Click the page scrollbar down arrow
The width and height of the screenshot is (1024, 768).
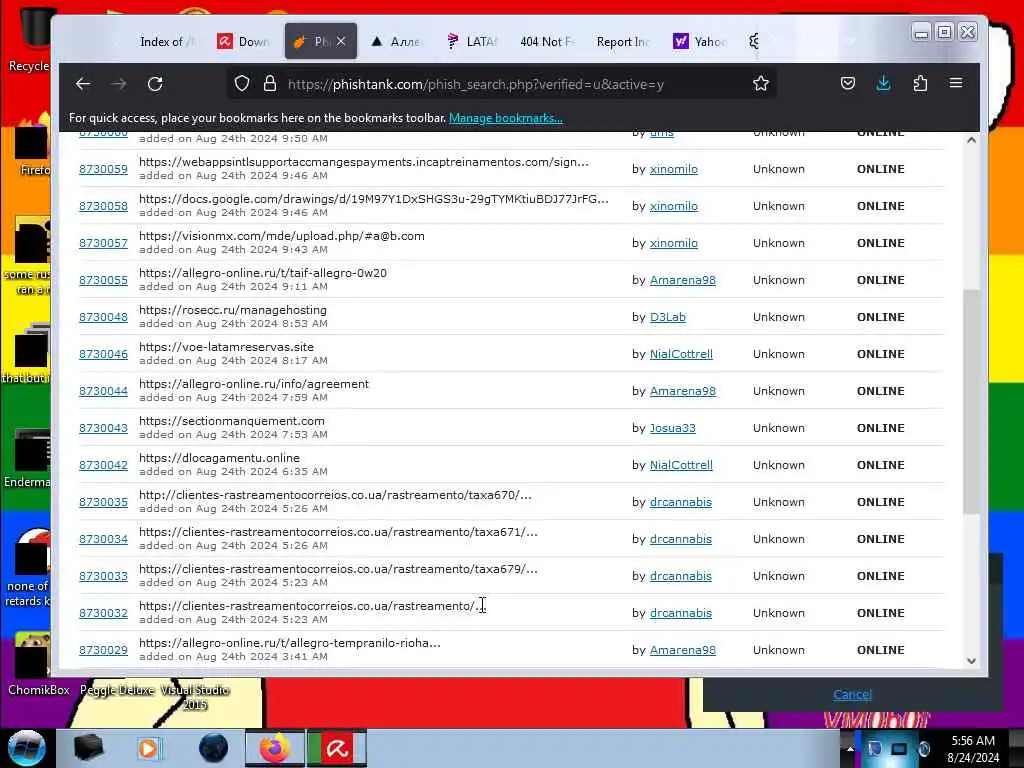pos(971,660)
